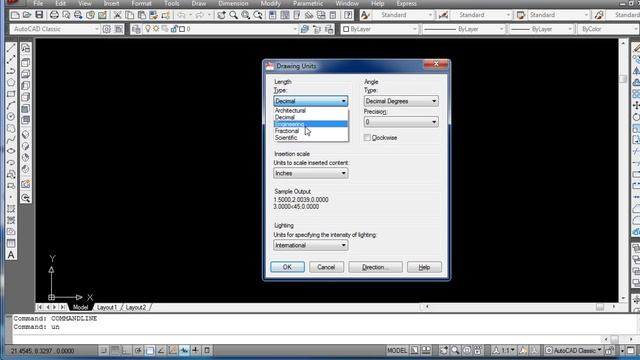Click the Help button in dialog
This screenshot has width=640, height=360.
pos(424,267)
